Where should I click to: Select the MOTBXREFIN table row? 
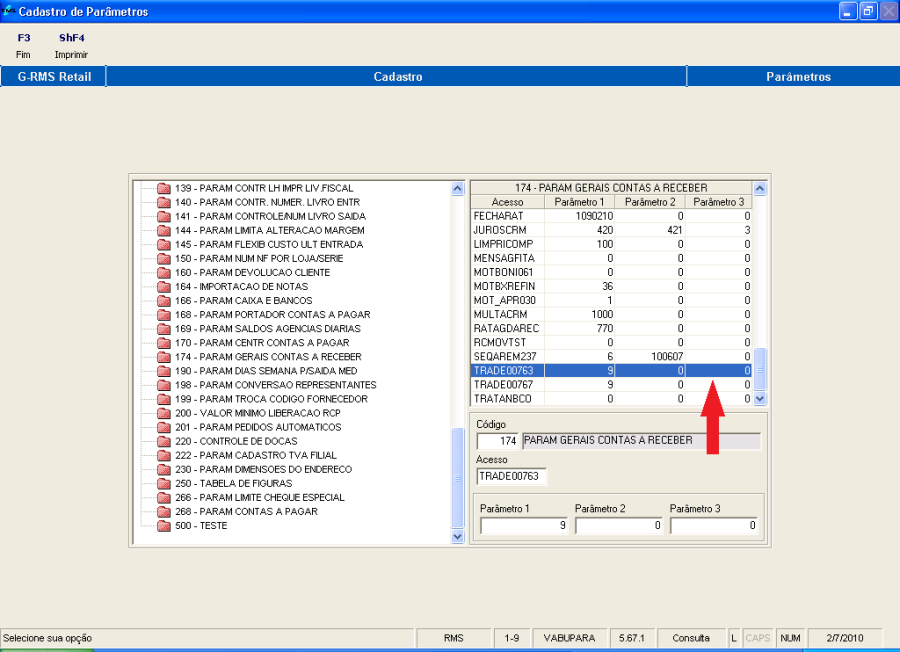tap(611, 286)
